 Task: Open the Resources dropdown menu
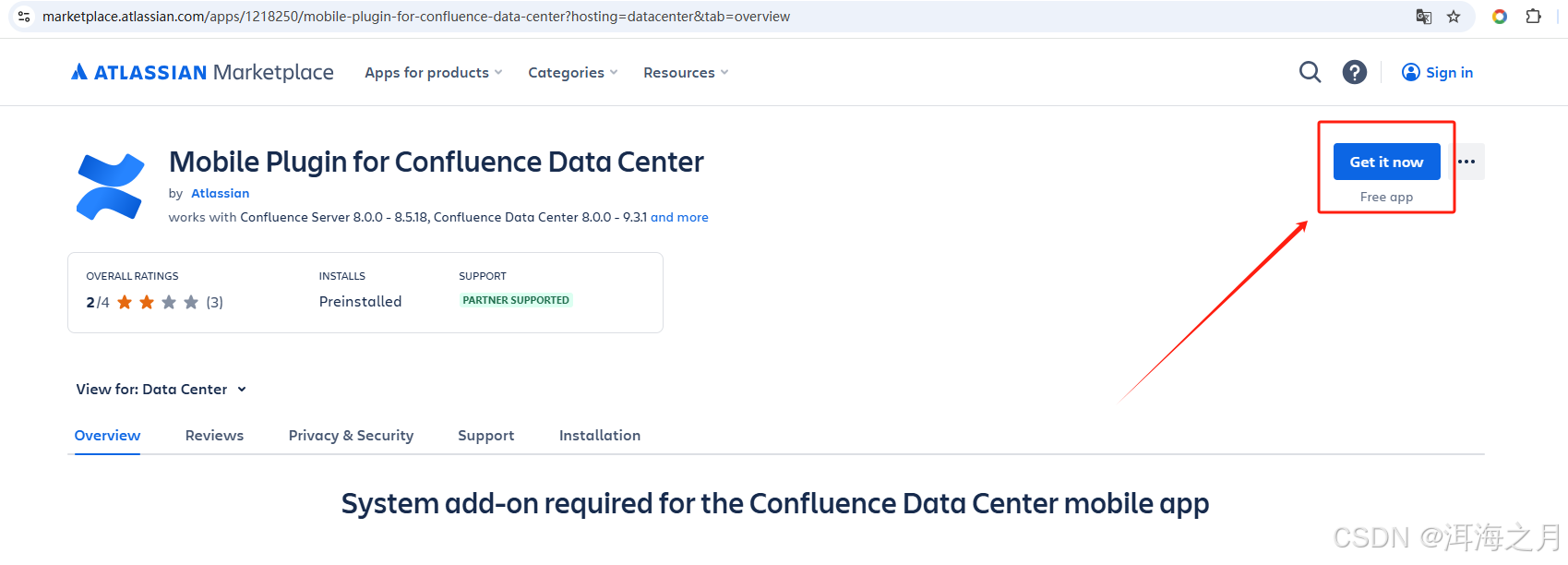coord(685,73)
